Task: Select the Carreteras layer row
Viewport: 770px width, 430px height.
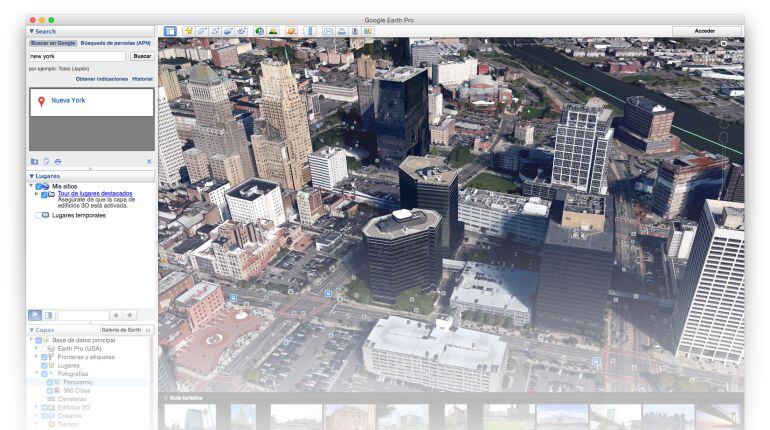Action: pyautogui.click(x=72, y=399)
